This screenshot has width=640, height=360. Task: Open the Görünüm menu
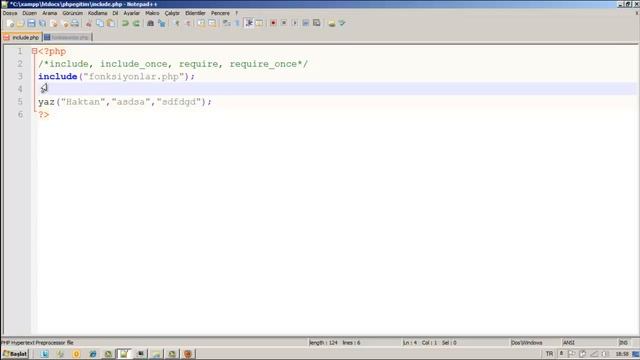coord(73,13)
